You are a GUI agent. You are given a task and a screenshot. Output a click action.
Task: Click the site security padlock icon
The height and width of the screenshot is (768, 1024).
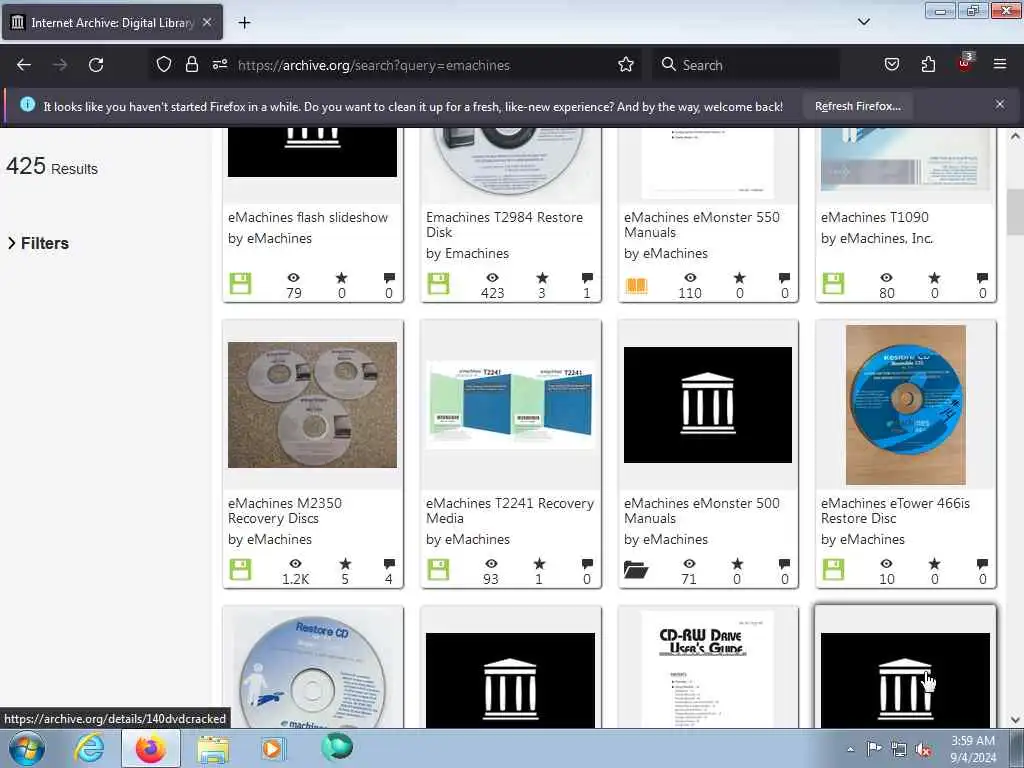[x=191, y=65]
